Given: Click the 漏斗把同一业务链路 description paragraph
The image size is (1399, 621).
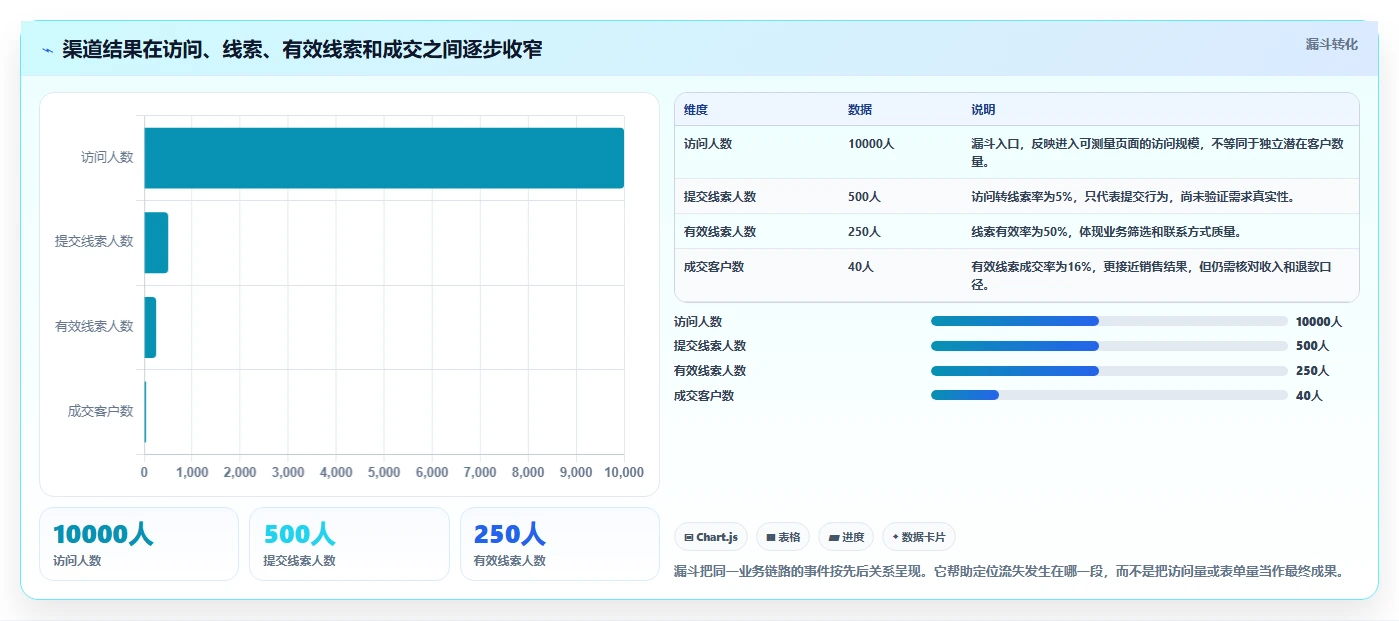Looking at the screenshot, I should tap(1009, 572).
